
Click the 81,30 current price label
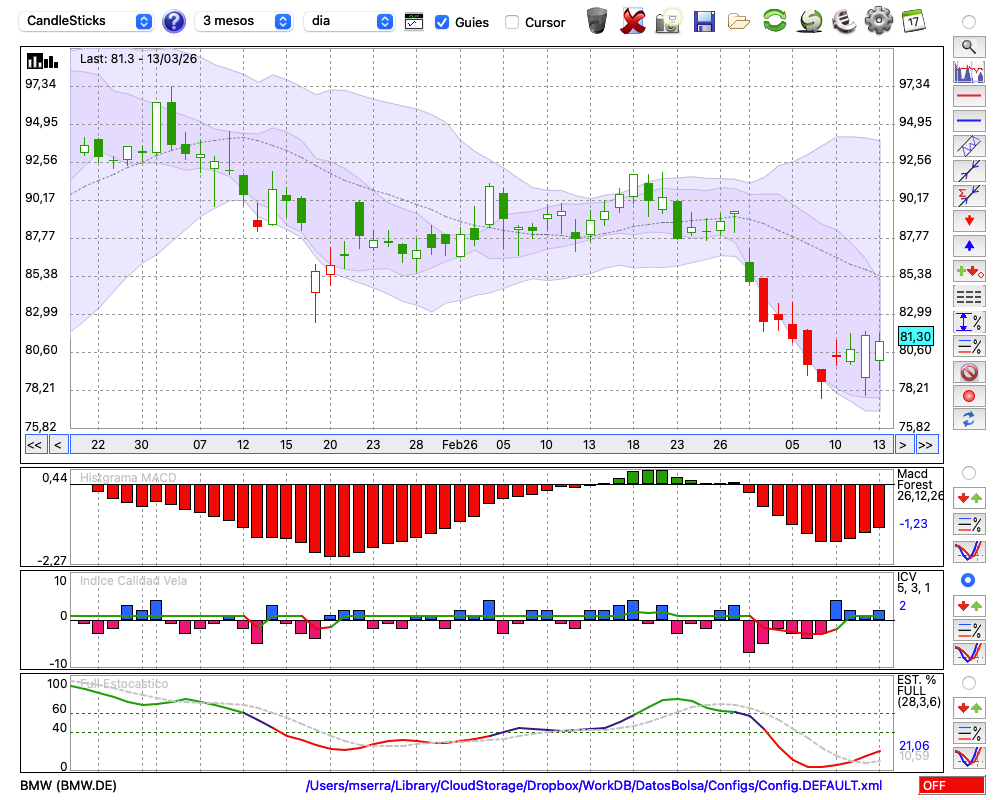click(x=915, y=336)
